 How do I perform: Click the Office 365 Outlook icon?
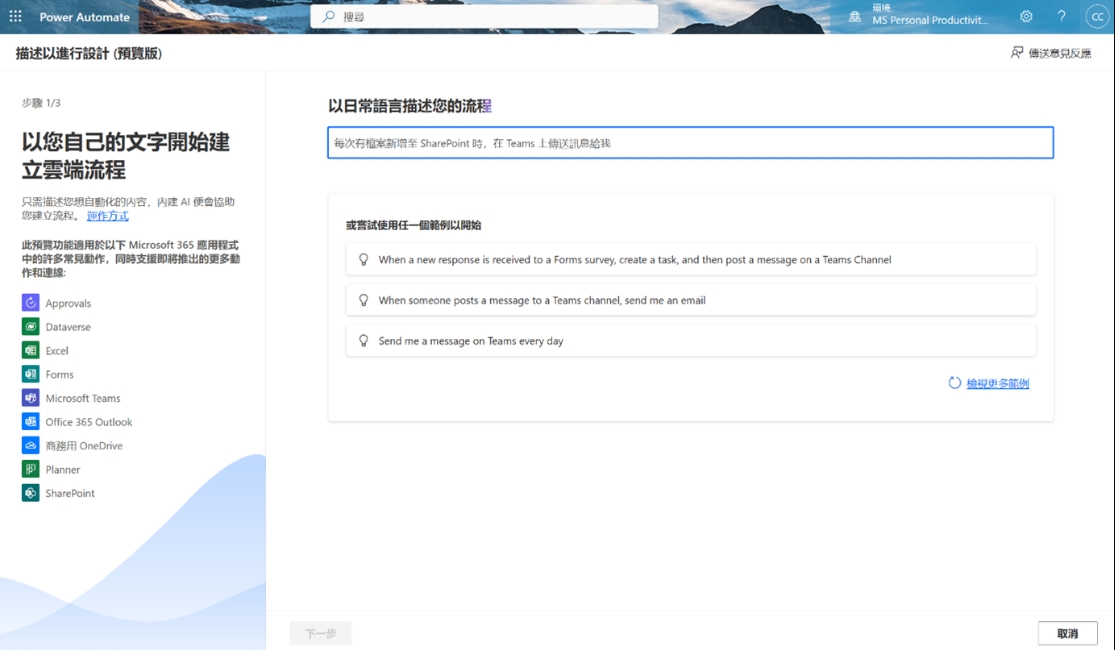[30, 422]
